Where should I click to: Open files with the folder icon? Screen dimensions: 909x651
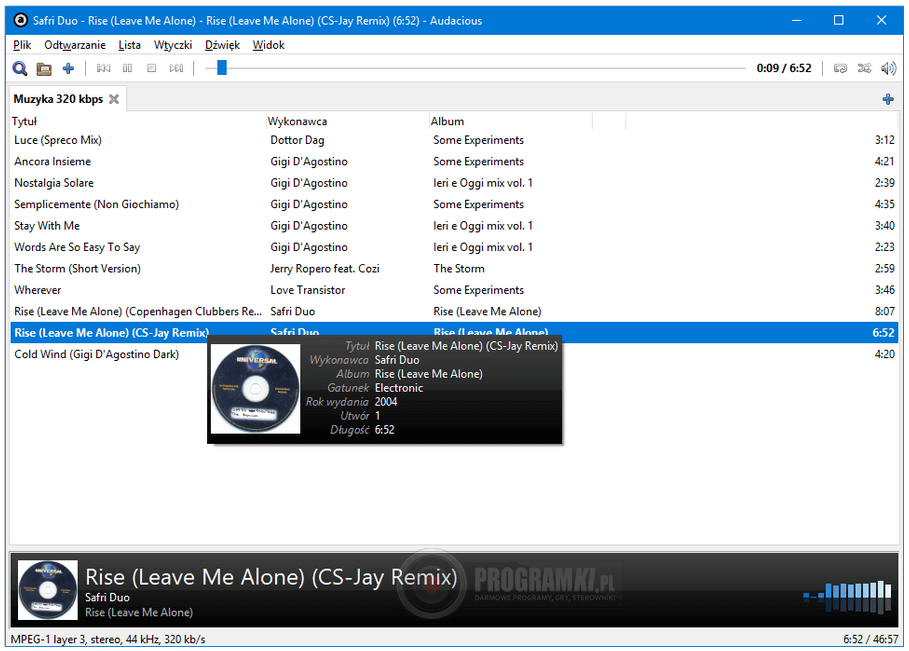coord(44,69)
